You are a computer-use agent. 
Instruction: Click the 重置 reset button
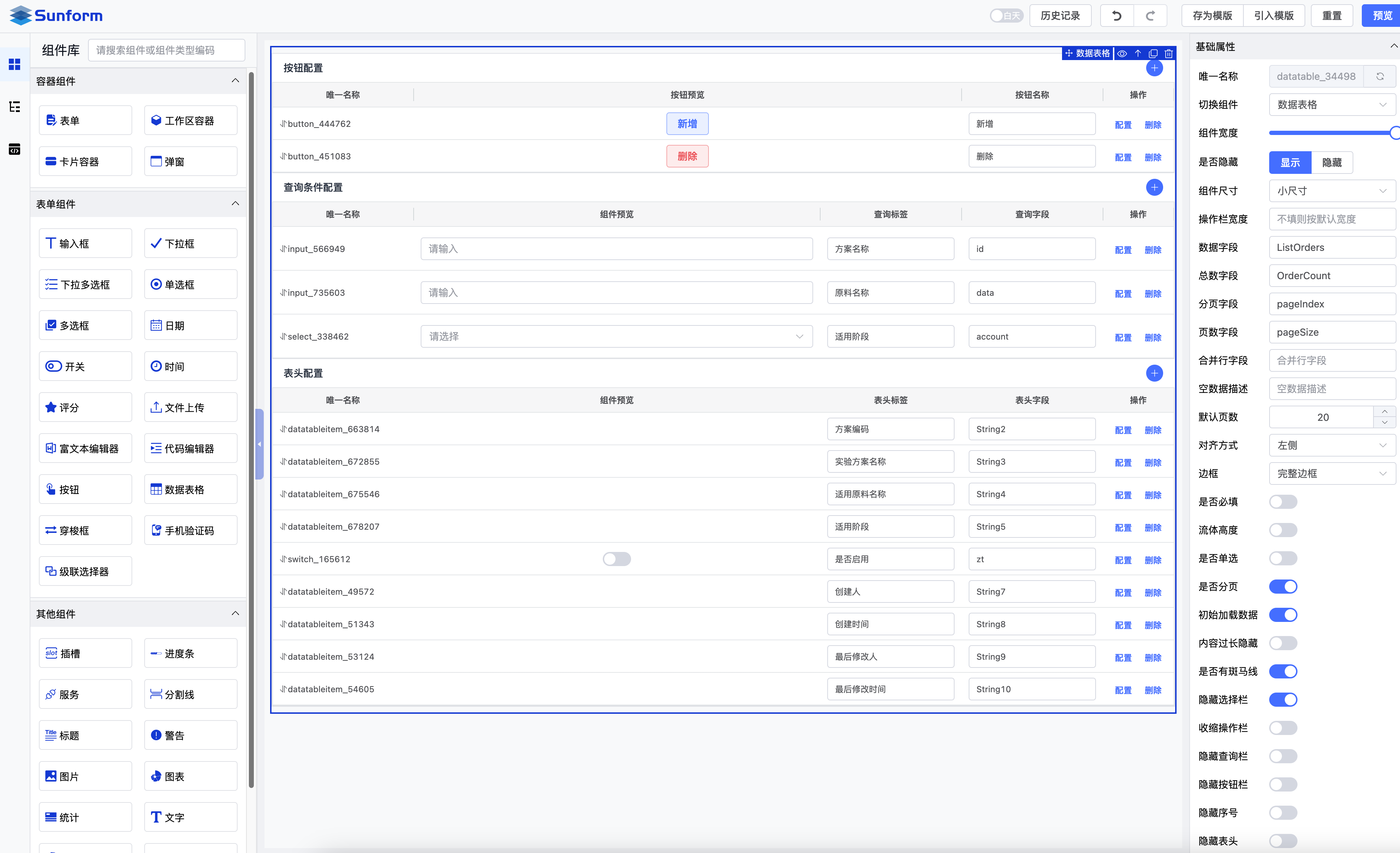1331,16
